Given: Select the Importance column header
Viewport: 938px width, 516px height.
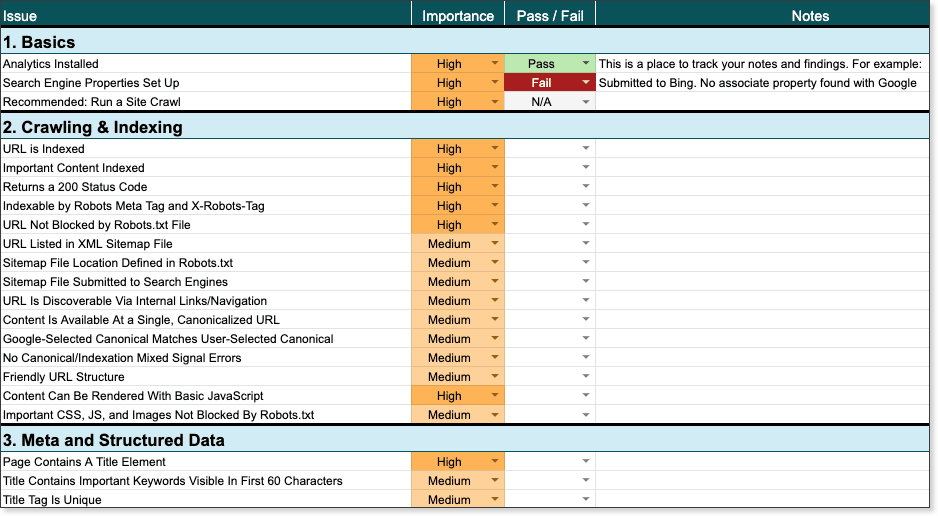Looking at the screenshot, I should [x=457, y=15].
